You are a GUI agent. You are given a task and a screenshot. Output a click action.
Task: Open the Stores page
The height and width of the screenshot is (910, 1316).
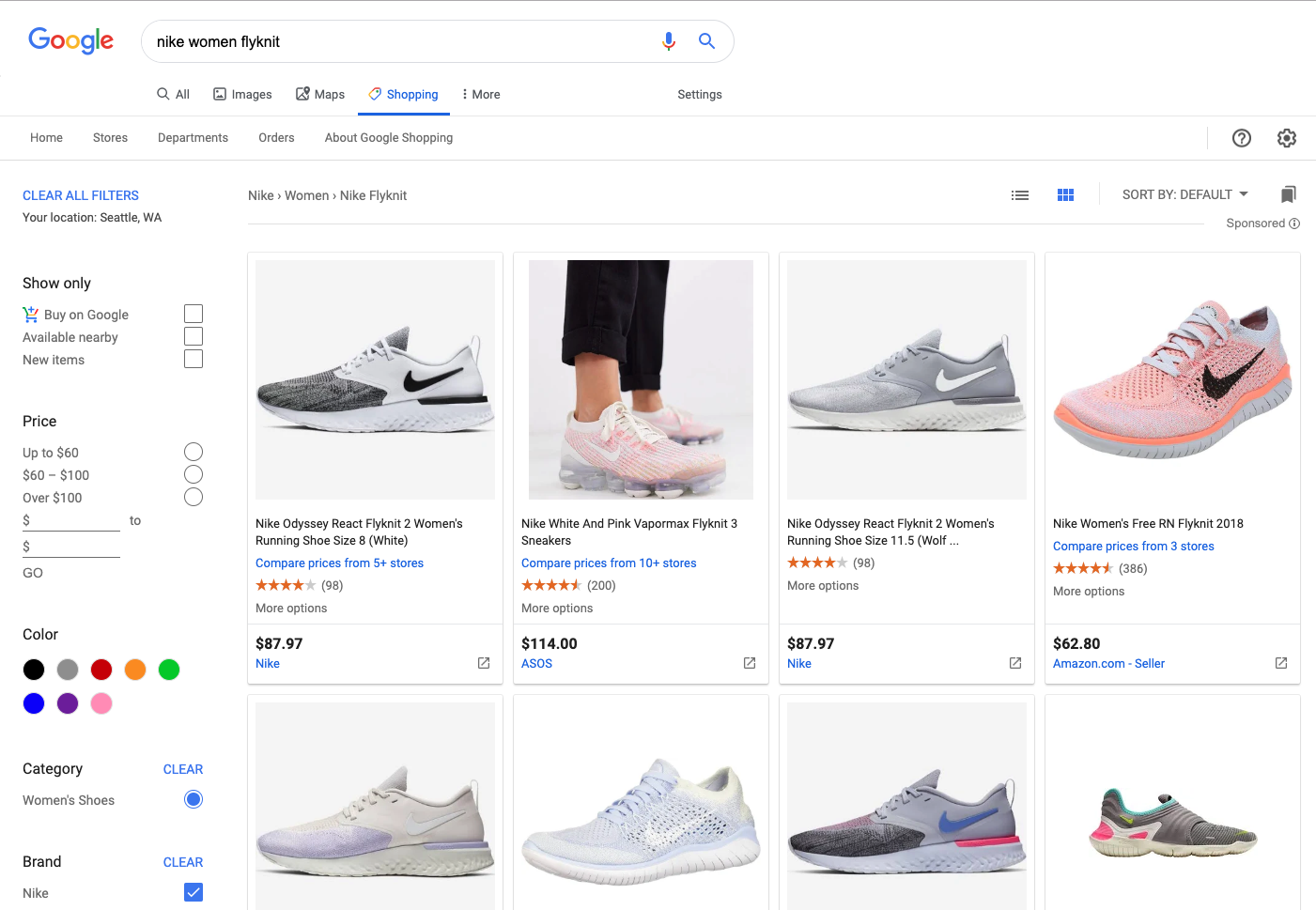tap(110, 137)
